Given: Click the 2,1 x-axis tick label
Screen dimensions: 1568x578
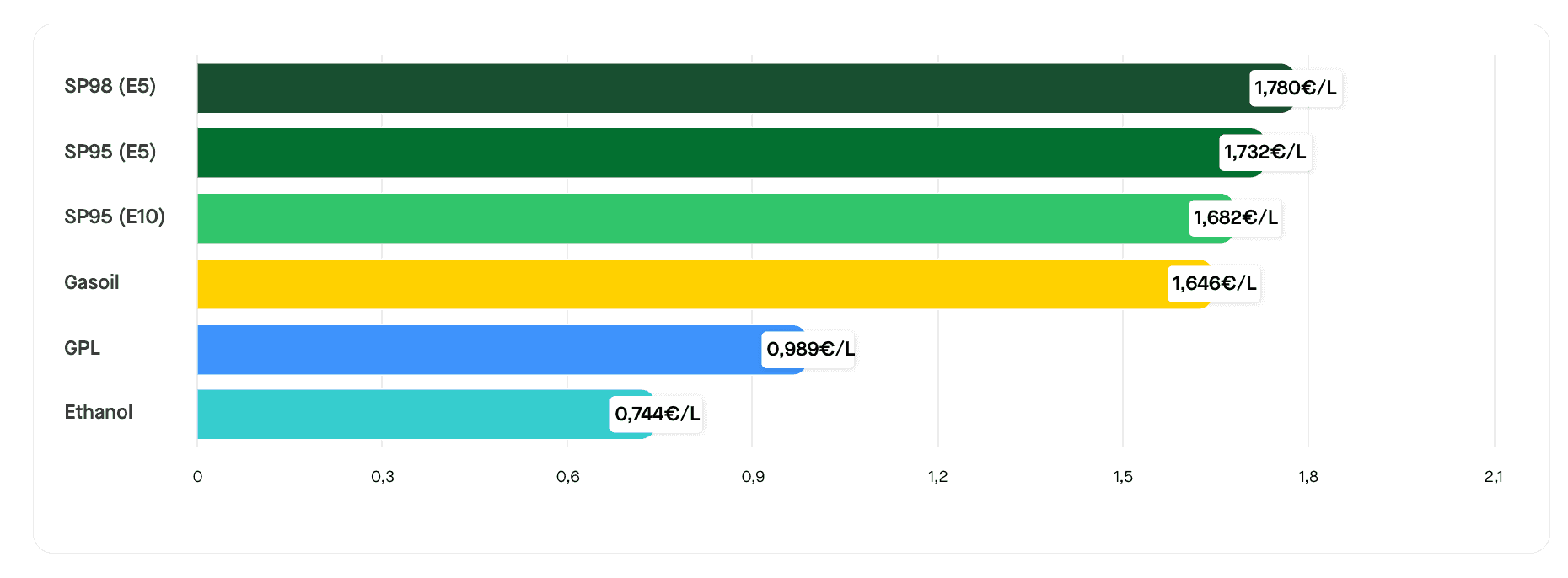Looking at the screenshot, I should click(x=1493, y=478).
